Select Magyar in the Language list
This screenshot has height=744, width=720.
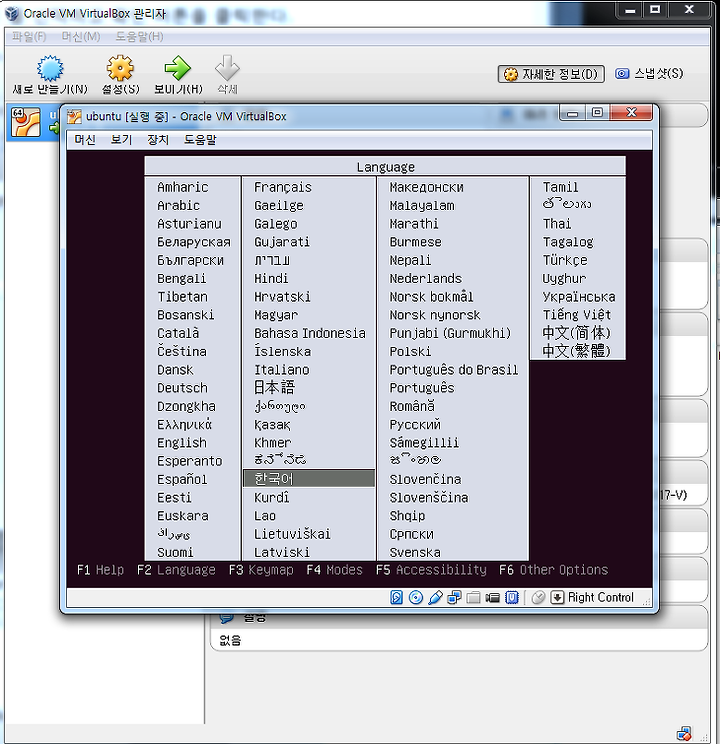[276, 315]
